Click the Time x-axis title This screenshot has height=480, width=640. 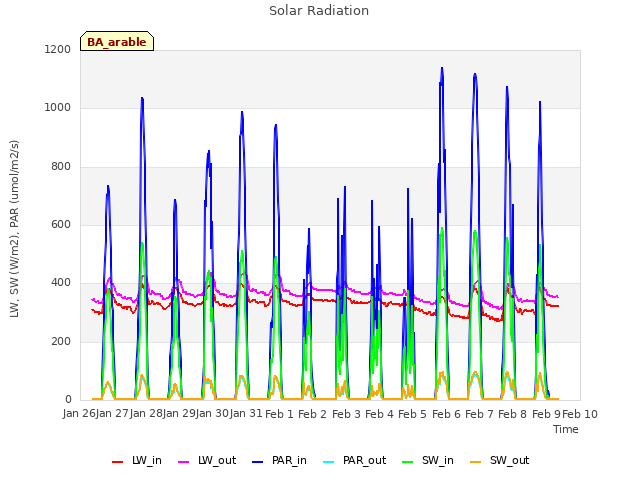[566, 429]
